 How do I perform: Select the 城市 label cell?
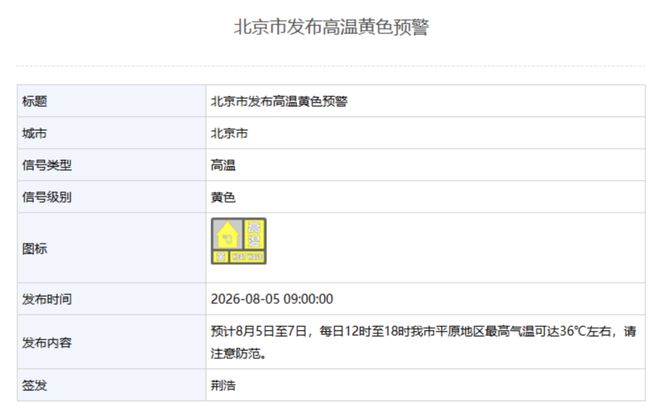click(112, 133)
